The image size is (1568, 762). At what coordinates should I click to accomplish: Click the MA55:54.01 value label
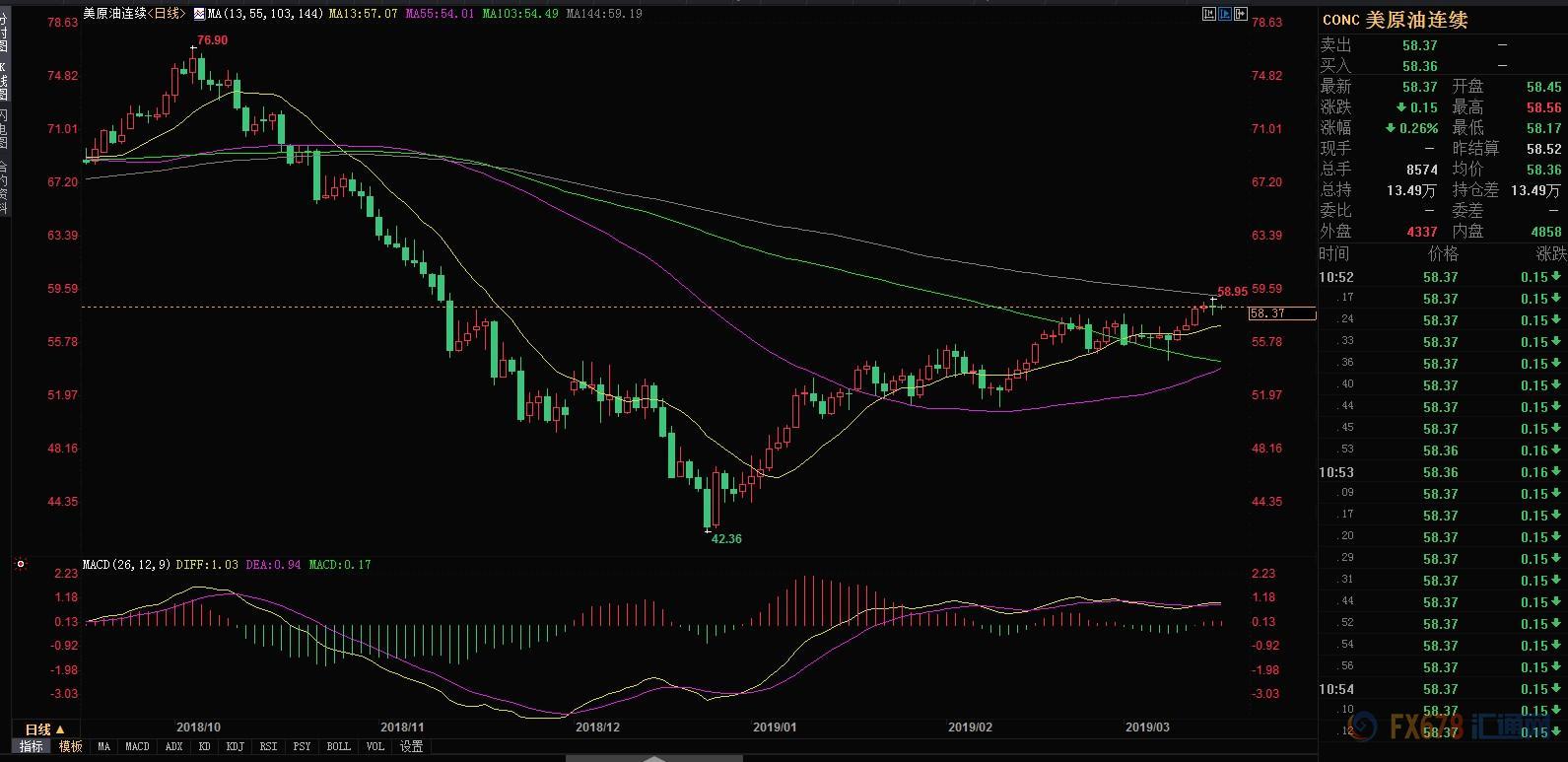coord(440,14)
